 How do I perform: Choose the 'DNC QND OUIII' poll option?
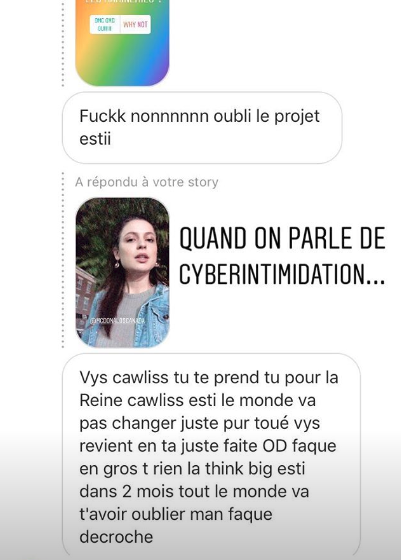point(105,25)
